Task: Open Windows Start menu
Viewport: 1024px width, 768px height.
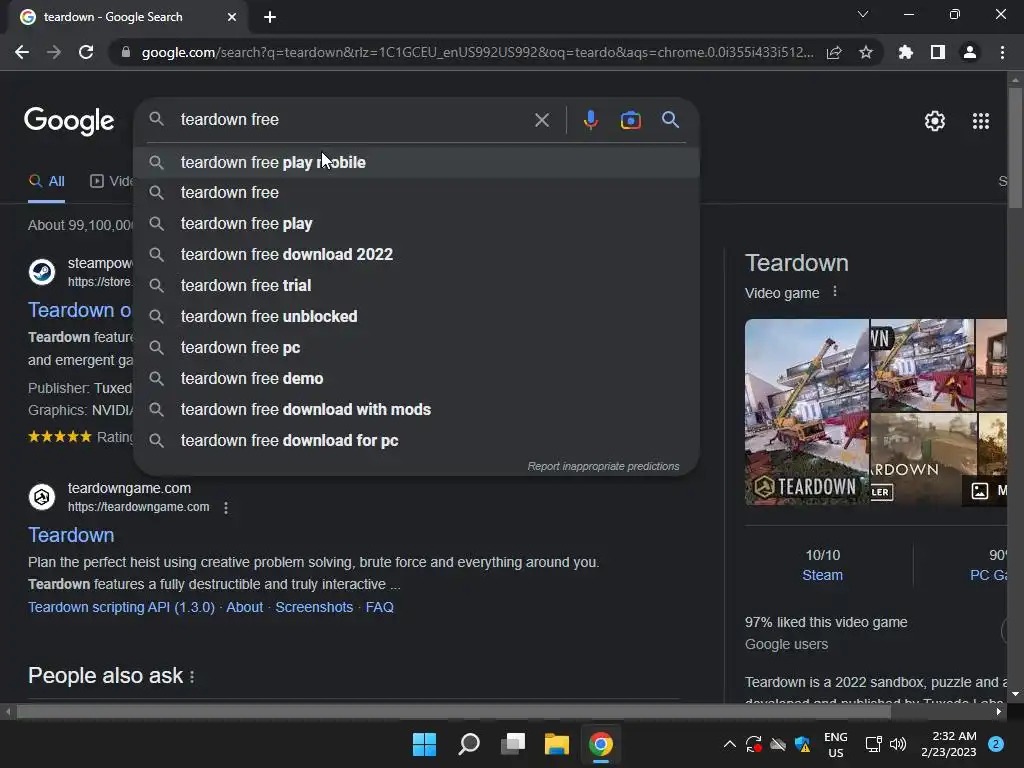Action: pos(424,744)
